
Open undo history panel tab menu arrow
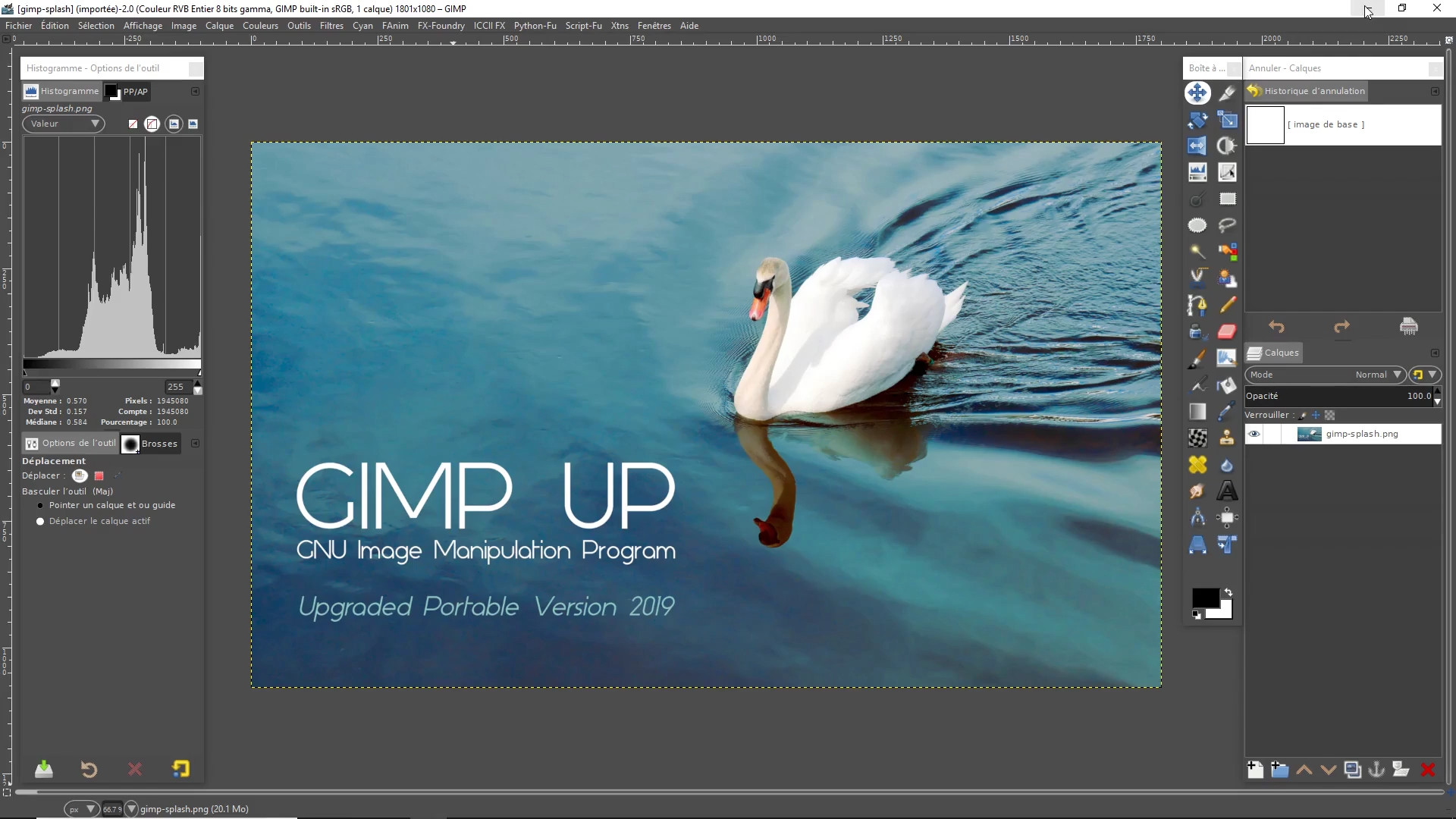click(x=1435, y=91)
